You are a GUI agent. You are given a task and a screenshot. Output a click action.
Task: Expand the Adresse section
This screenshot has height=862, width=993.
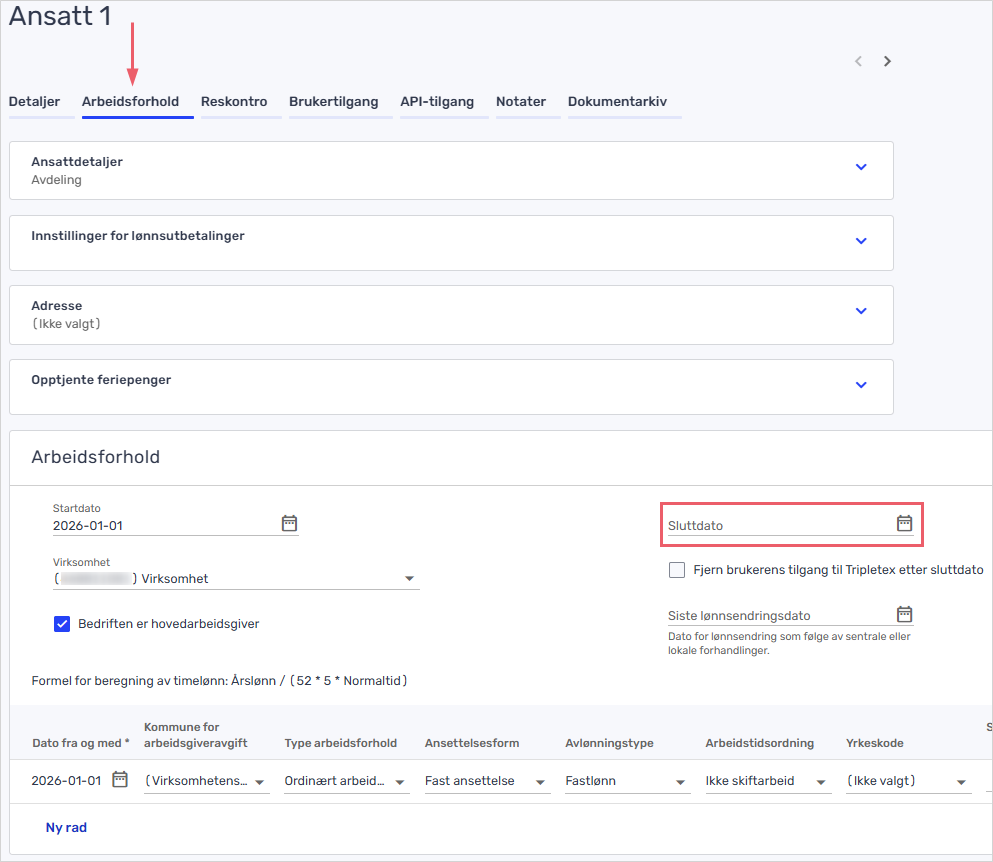861,311
